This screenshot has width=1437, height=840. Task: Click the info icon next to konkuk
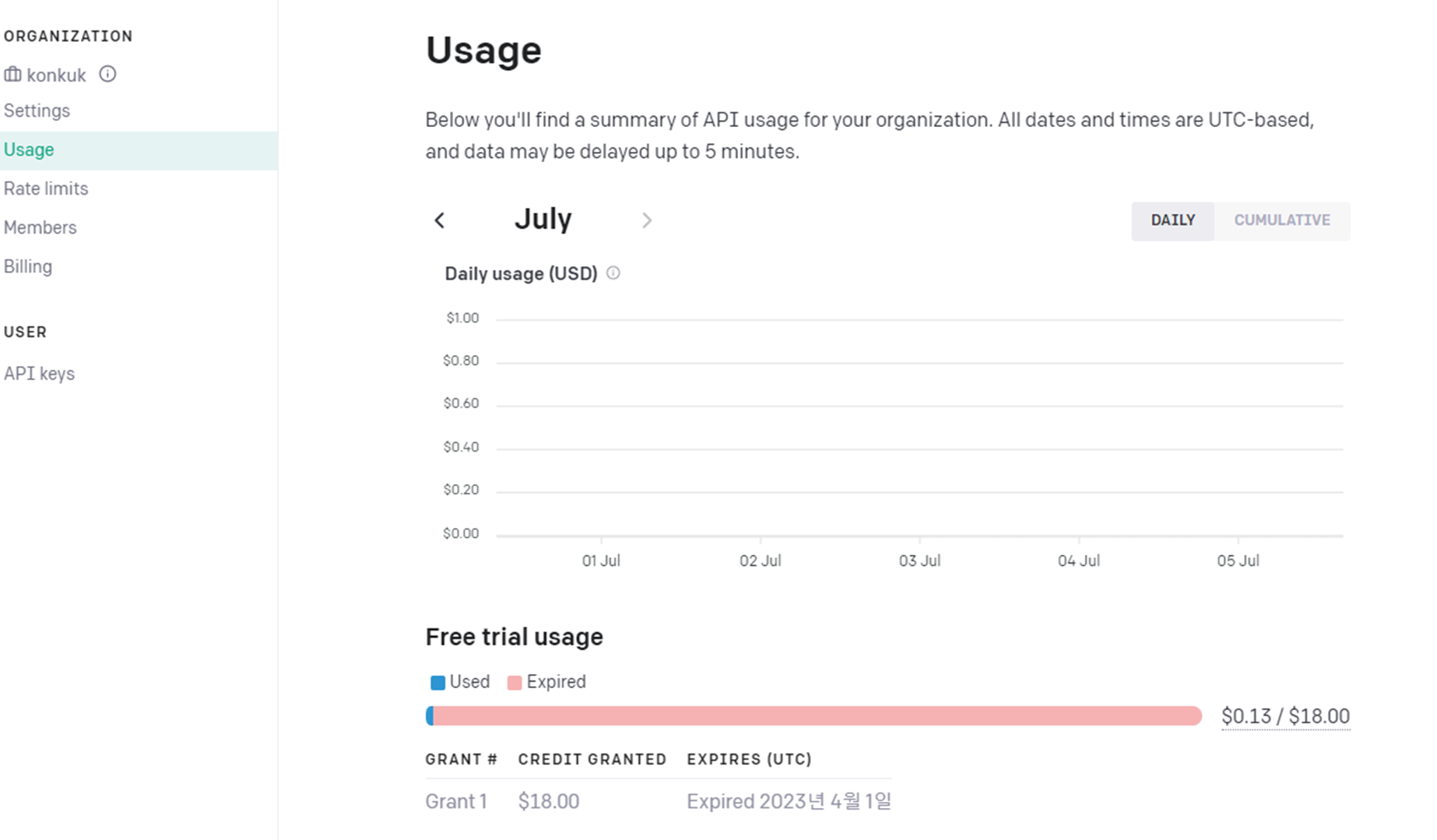(x=107, y=74)
